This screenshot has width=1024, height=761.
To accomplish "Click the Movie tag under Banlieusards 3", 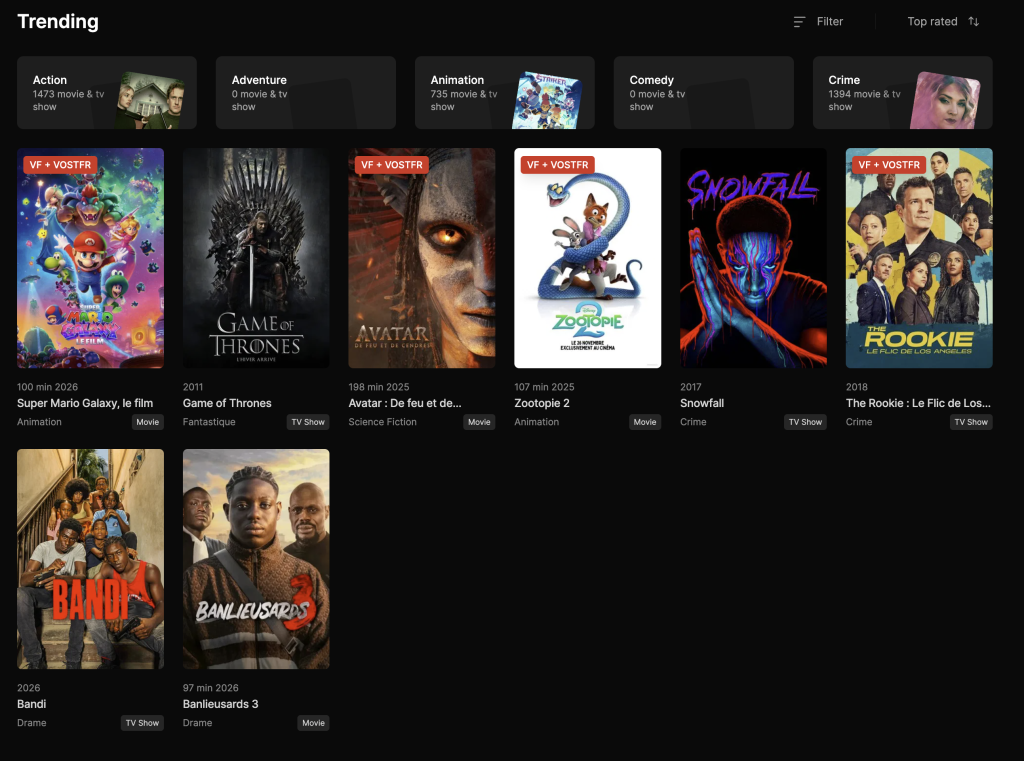I will coord(313,722).
